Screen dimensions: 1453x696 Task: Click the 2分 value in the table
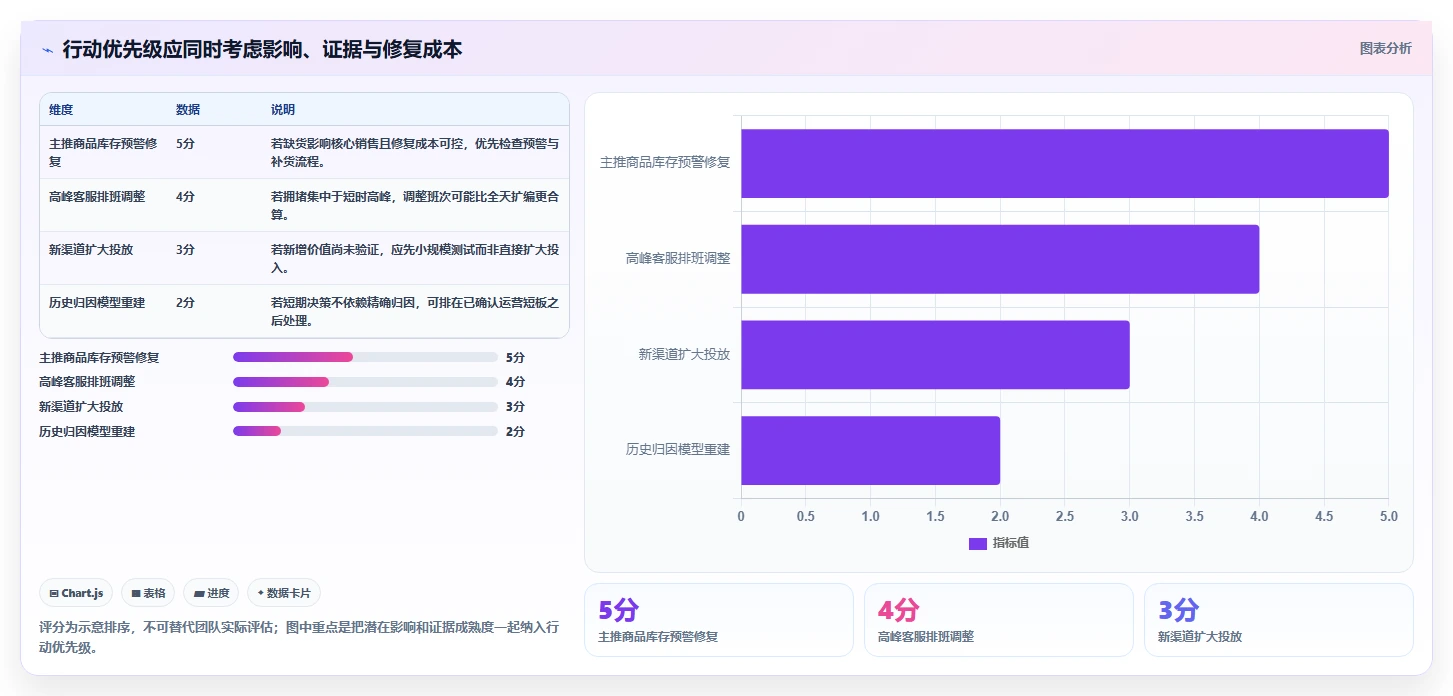185,303
